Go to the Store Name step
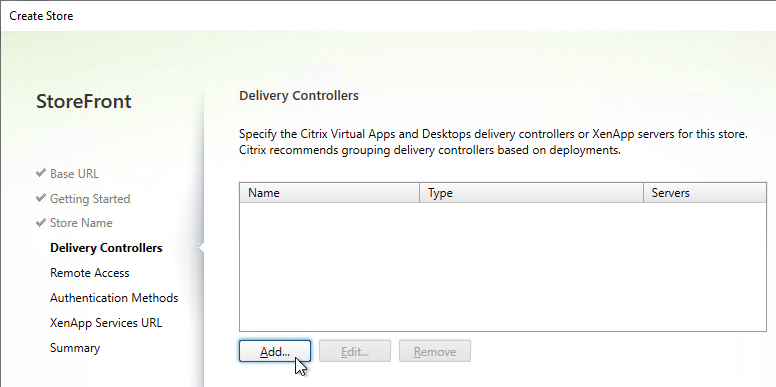This screenshot has height=387, width=776. click(x=81, y=223)
